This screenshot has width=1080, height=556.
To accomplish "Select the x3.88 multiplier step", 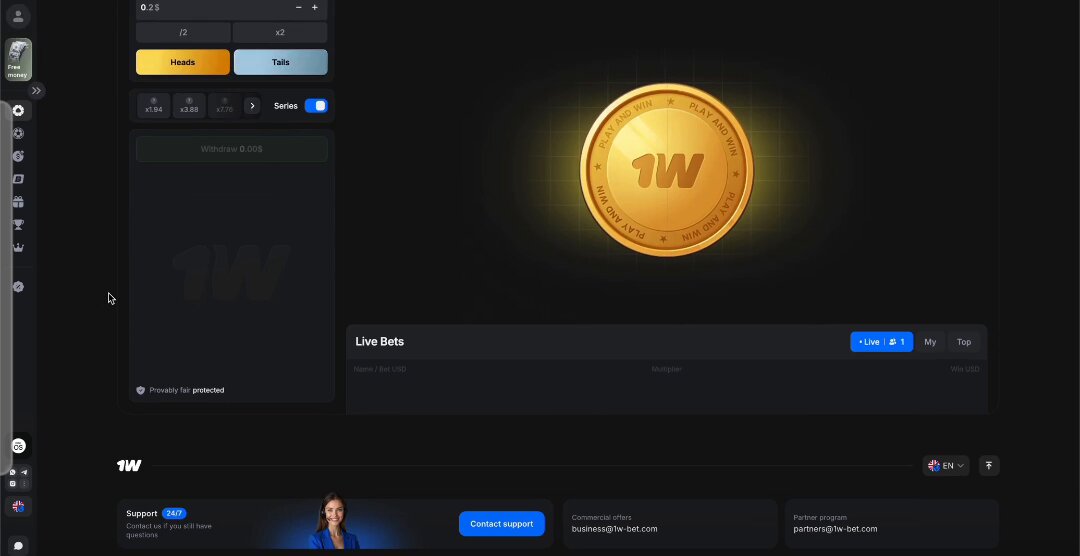I will 189,106.
